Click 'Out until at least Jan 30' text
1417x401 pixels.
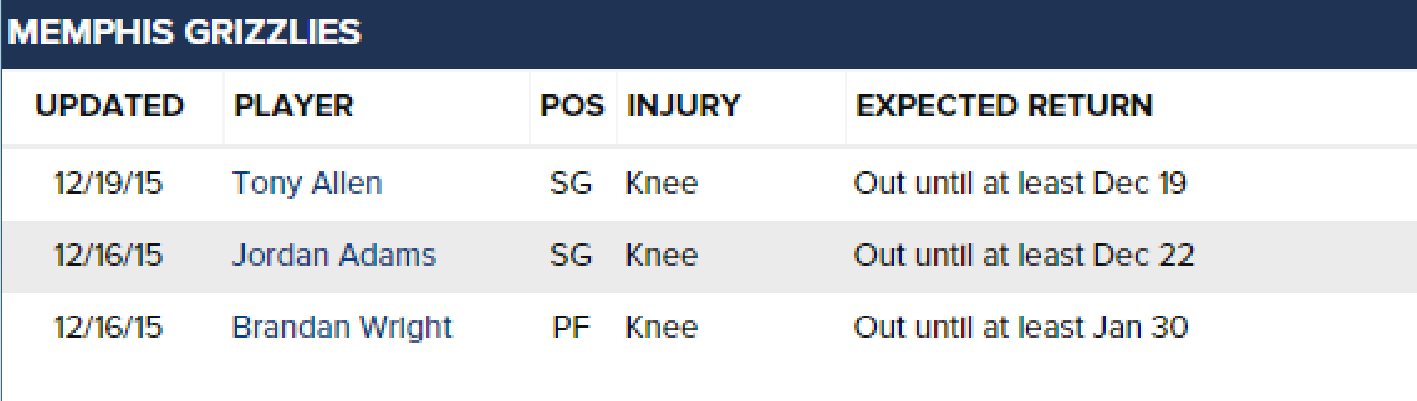(x=1020, y=328)
